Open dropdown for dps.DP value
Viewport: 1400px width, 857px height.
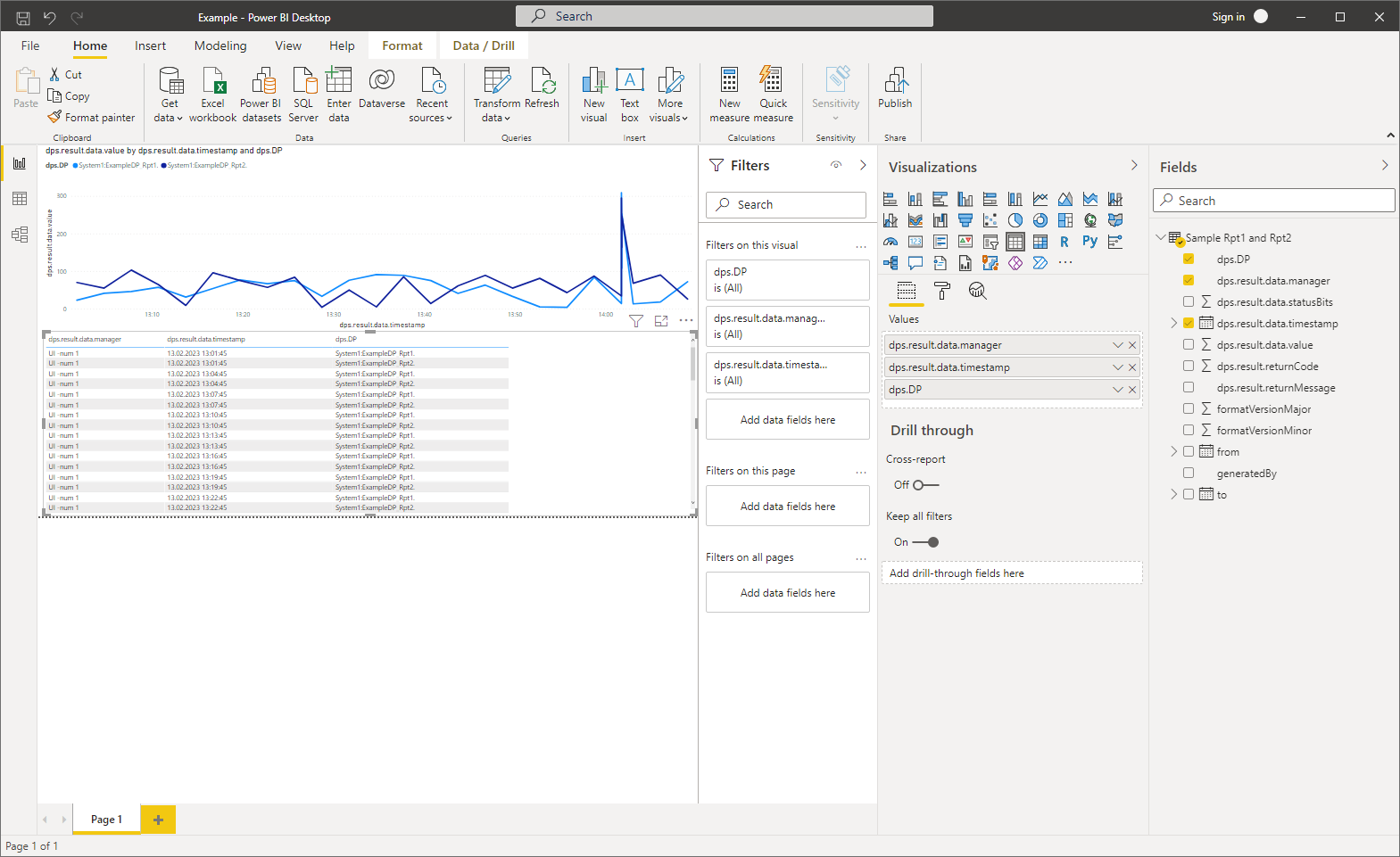click(1118, 390)
